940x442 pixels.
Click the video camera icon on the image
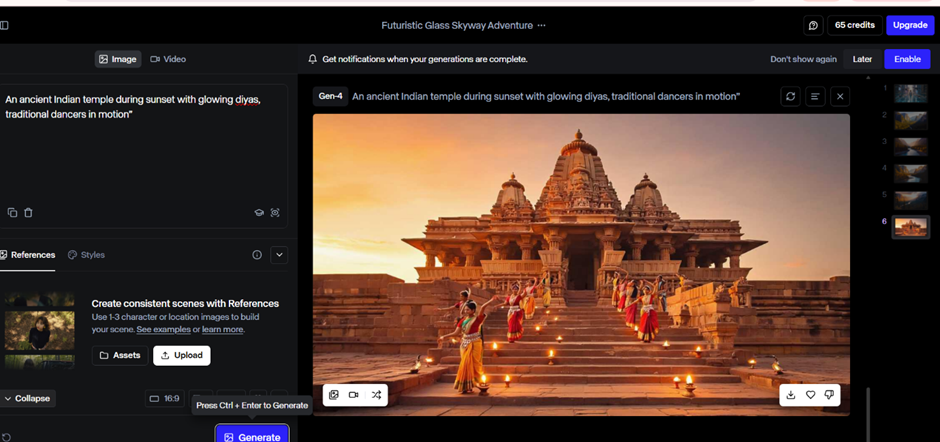coord(354,395)
